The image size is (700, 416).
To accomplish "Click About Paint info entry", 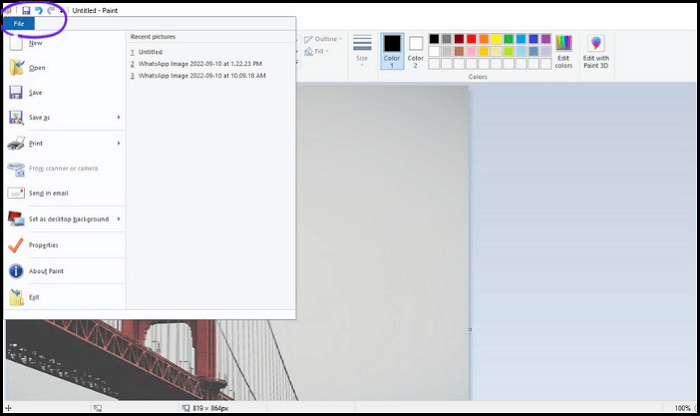I will (x=46, y=271).
